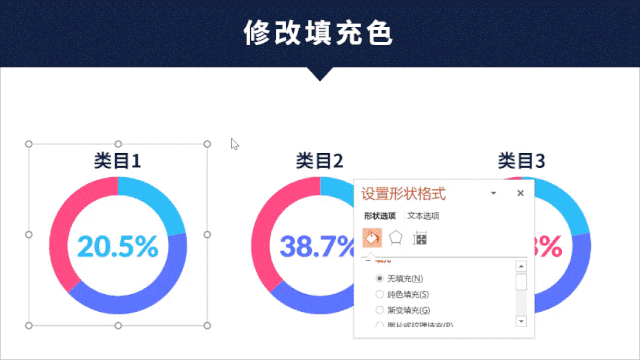
Task: Click the scroll down arrow in format pane
Action: [x=521, y=322]
